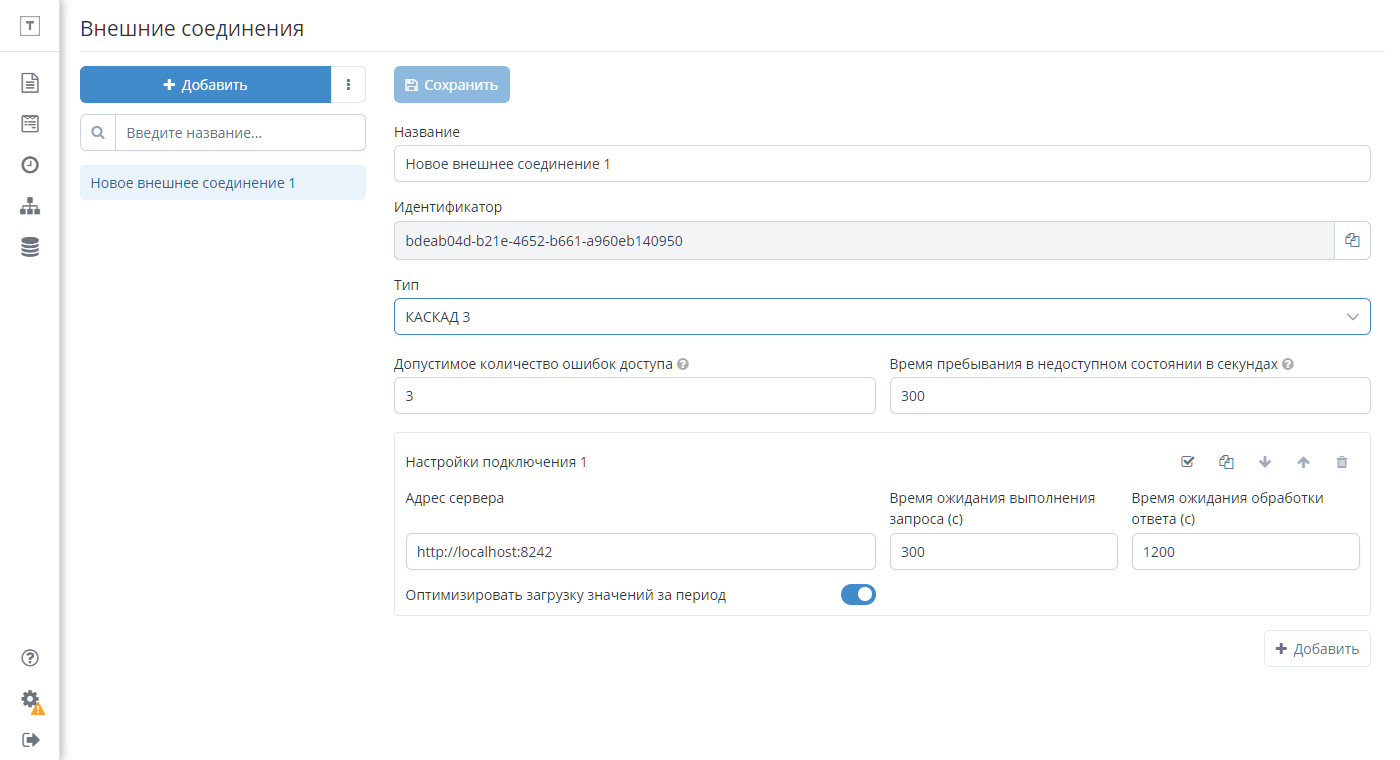The image size is (1400, 760).
Task: Duplicate connection settings 1
Action: coord(1226,462)
